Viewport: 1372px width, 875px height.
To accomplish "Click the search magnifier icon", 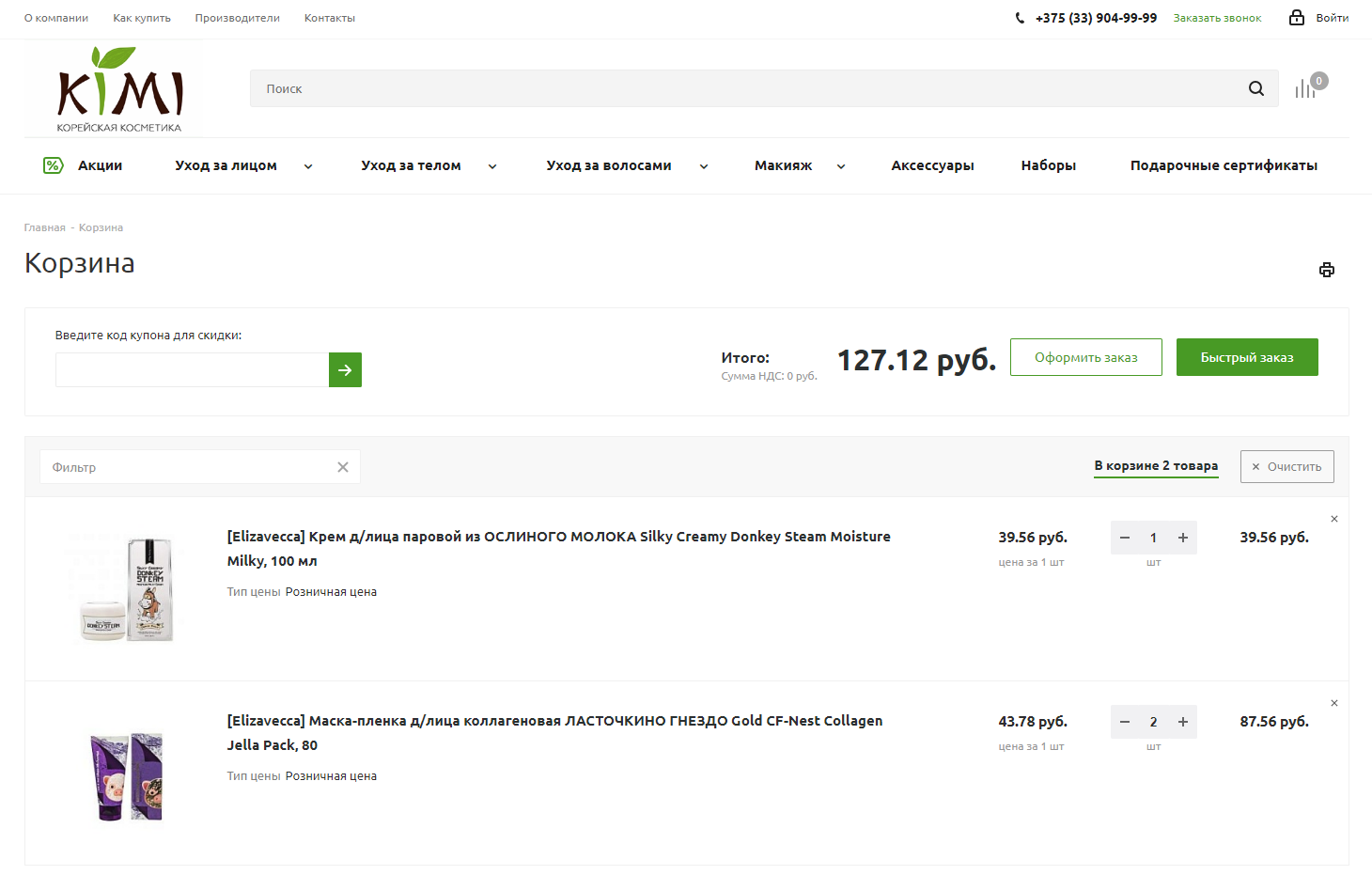I will [1256, 88].
